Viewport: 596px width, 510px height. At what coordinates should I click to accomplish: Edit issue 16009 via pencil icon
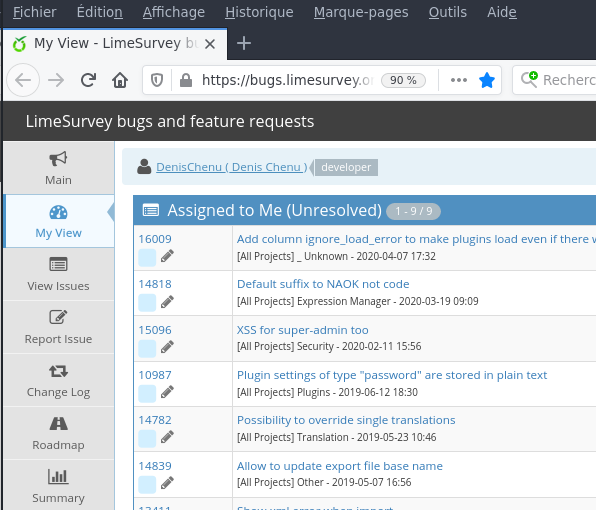(167, 256)
